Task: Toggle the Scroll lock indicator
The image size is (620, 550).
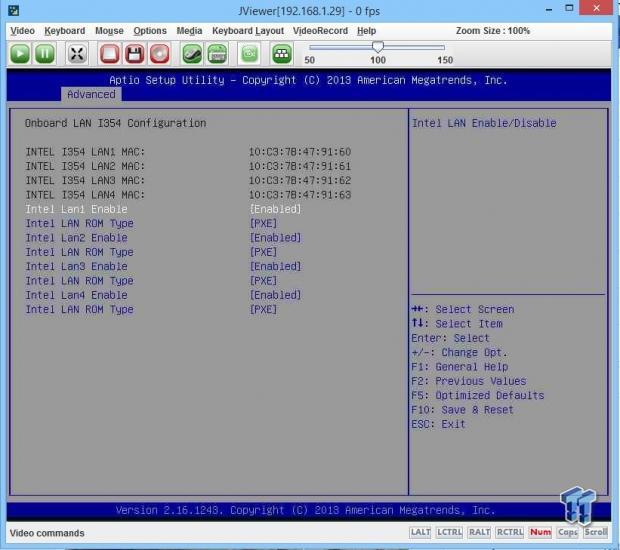Action: click(x=596, y=532)
